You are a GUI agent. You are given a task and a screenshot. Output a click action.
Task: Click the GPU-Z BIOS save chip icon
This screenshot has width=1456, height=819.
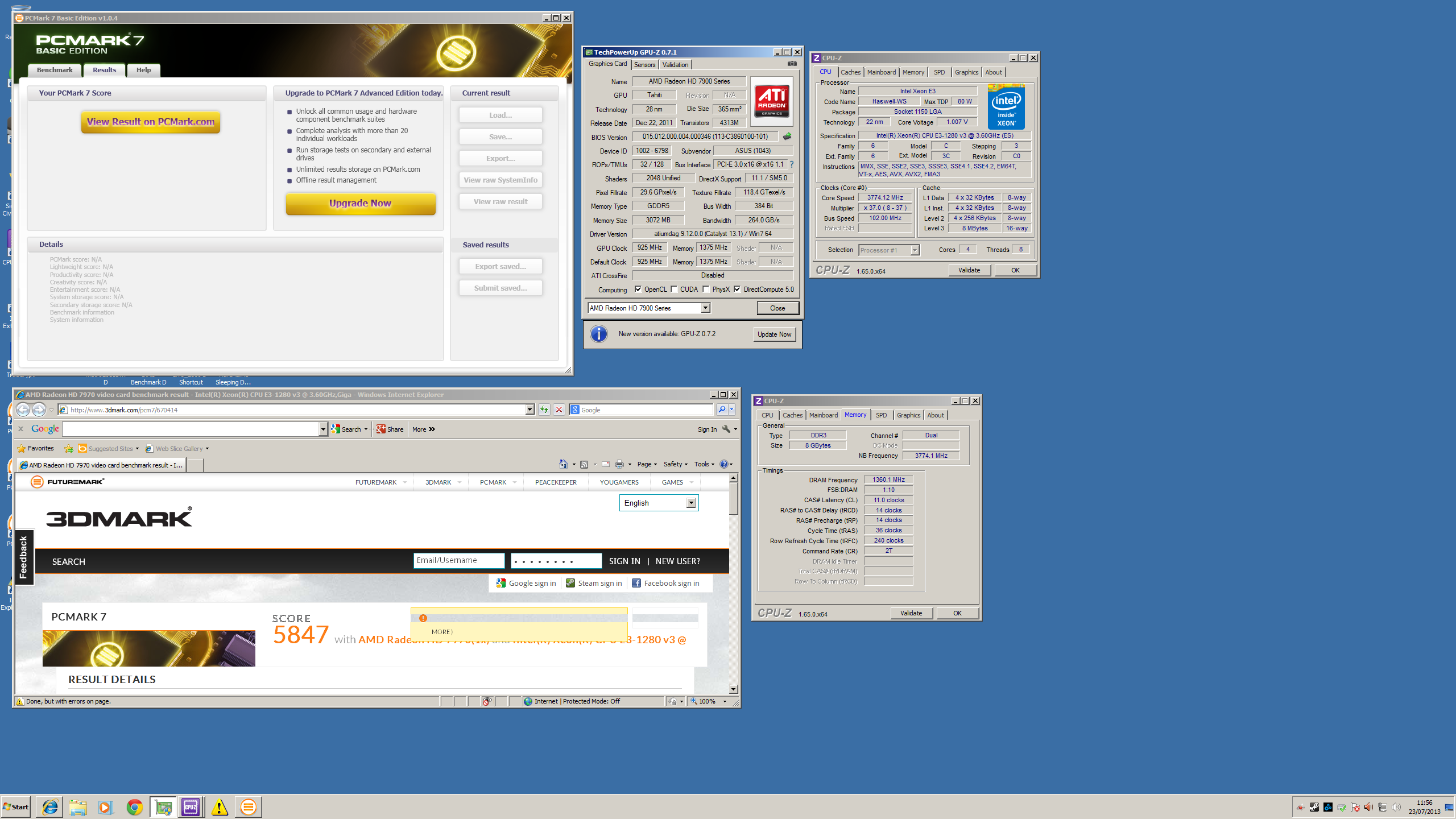click(x=787, y=136)
